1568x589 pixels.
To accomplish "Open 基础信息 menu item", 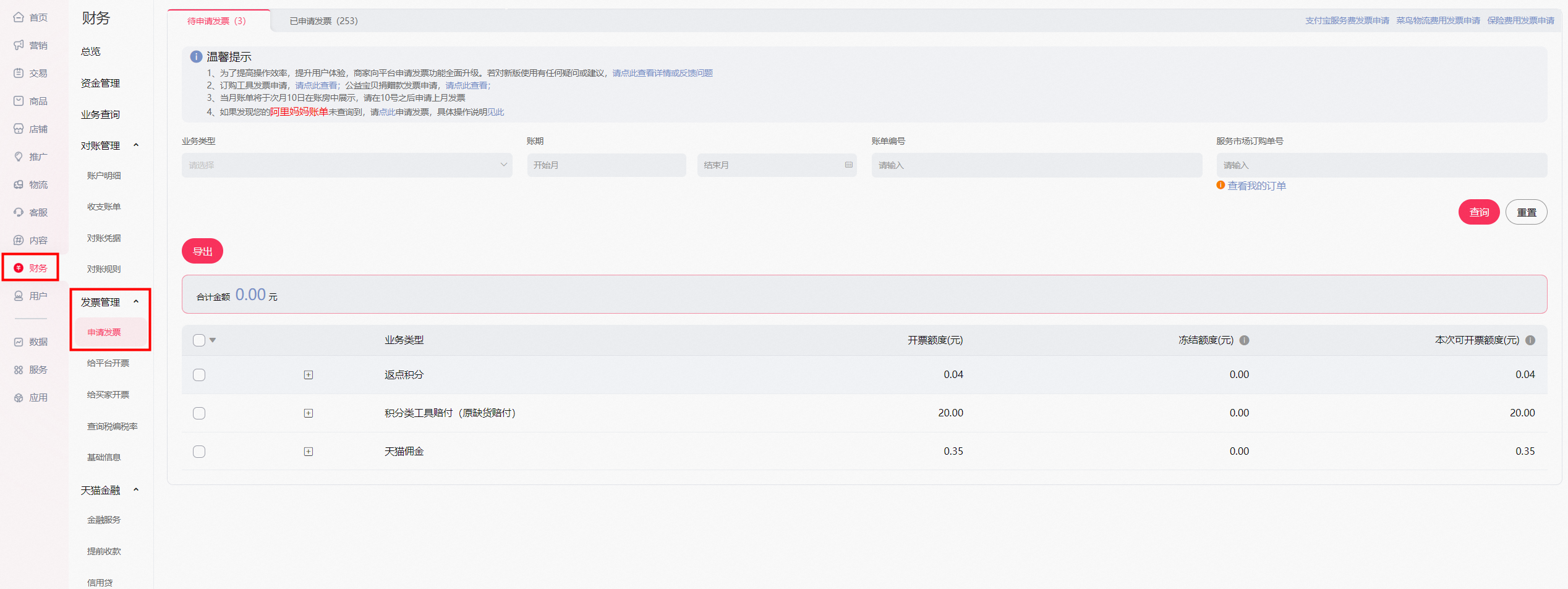I will pyautogui.click(x=104, y=457).
